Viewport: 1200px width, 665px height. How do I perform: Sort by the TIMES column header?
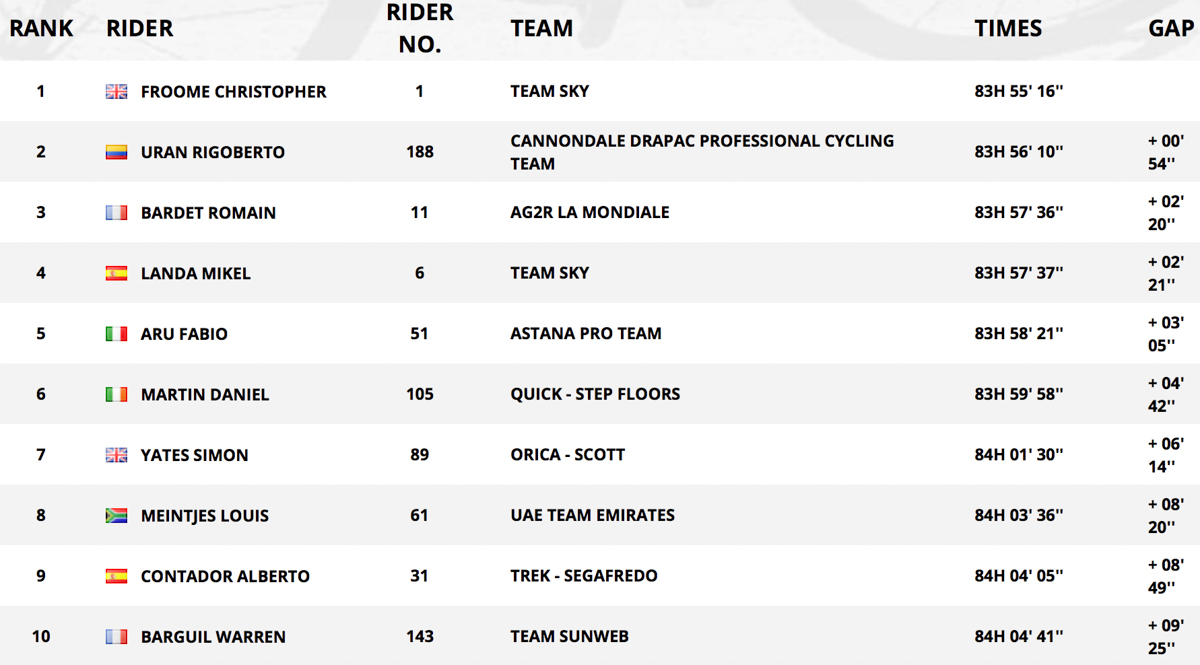click(x=1008, y=28)
